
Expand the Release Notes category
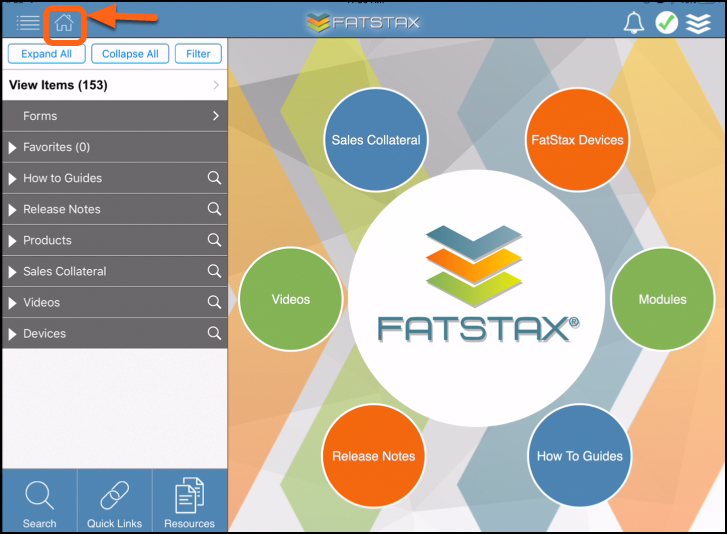13,210
